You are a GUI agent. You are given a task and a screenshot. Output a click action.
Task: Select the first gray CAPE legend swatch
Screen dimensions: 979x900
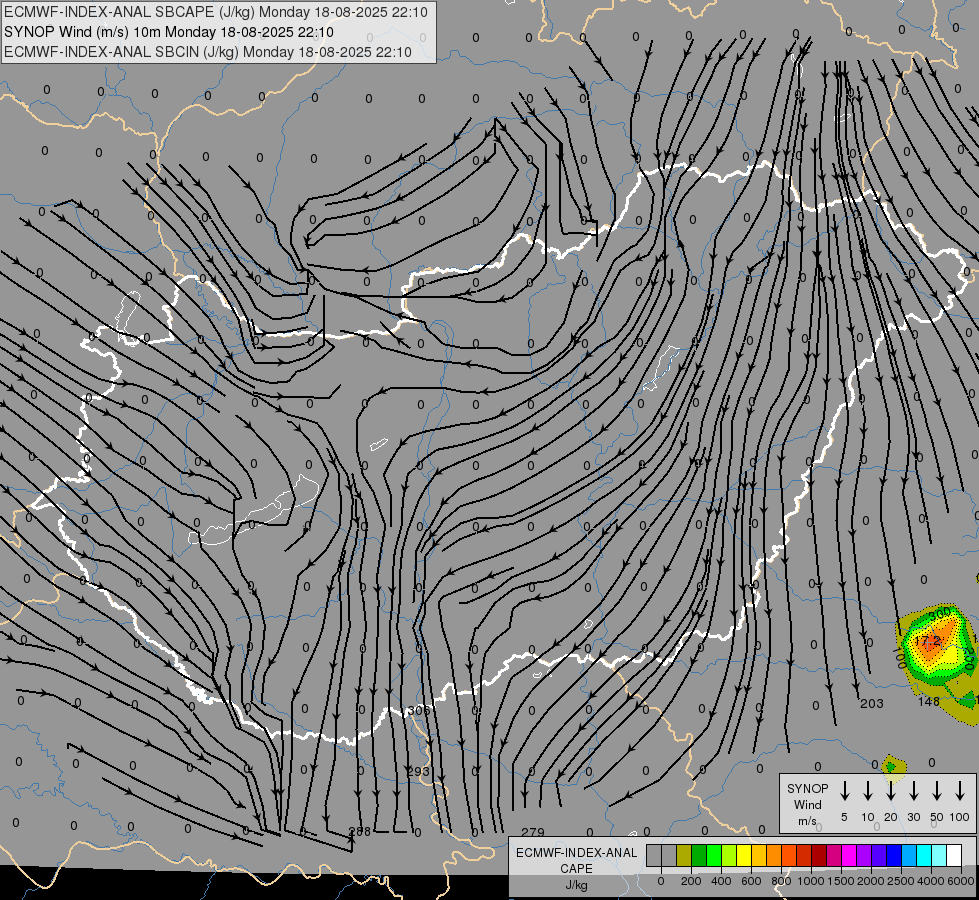pos(654,855)
